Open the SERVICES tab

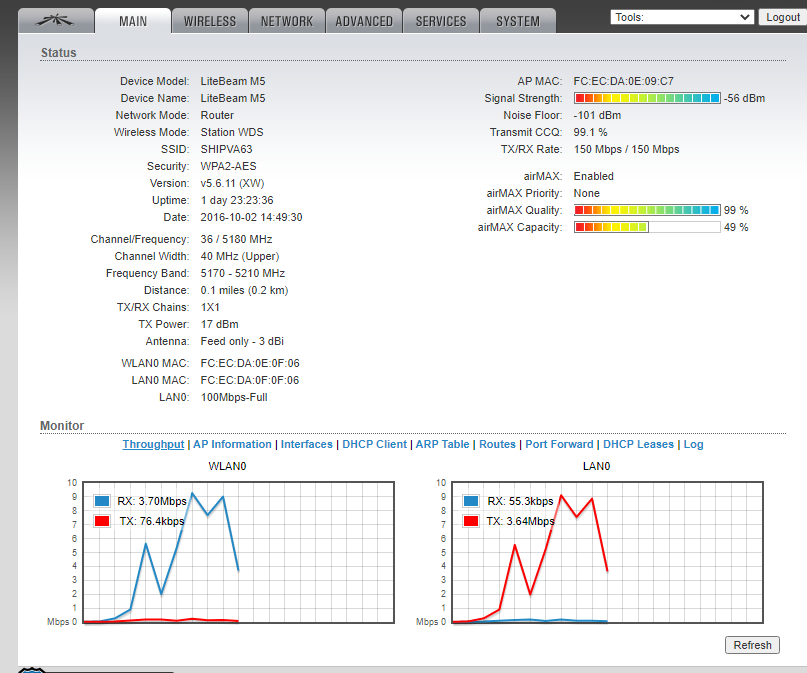click(x=441, y=21)
